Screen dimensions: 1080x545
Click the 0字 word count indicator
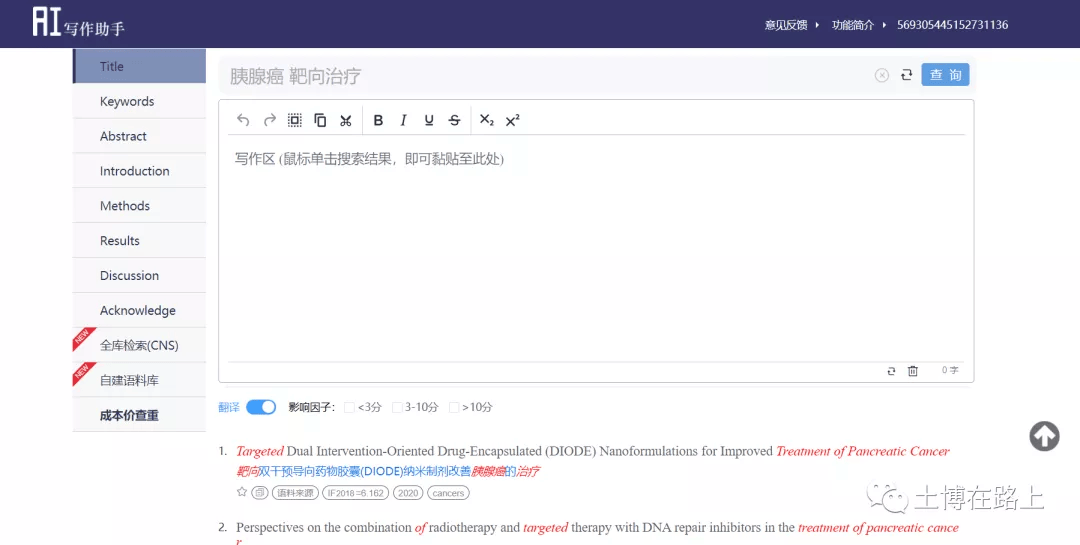[950, 371]
